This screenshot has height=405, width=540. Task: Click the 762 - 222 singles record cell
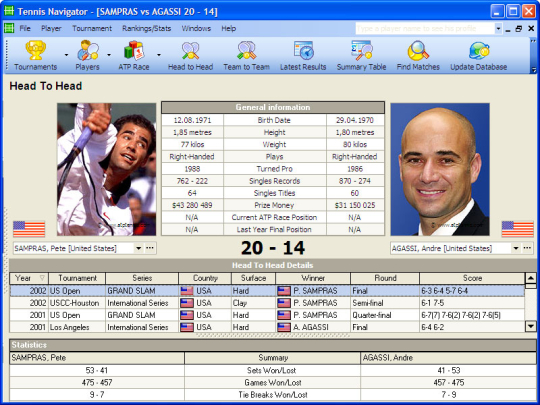pos(192,181)
